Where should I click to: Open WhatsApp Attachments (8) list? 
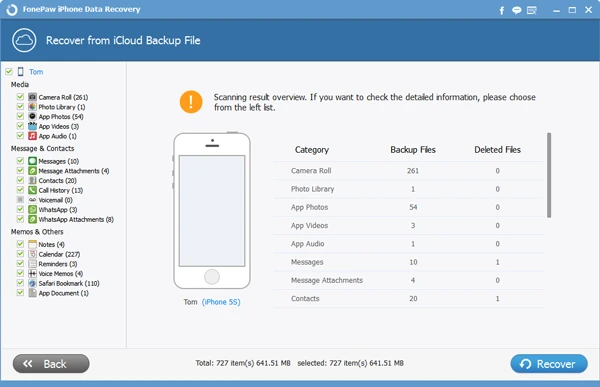[x=76, y=219]
